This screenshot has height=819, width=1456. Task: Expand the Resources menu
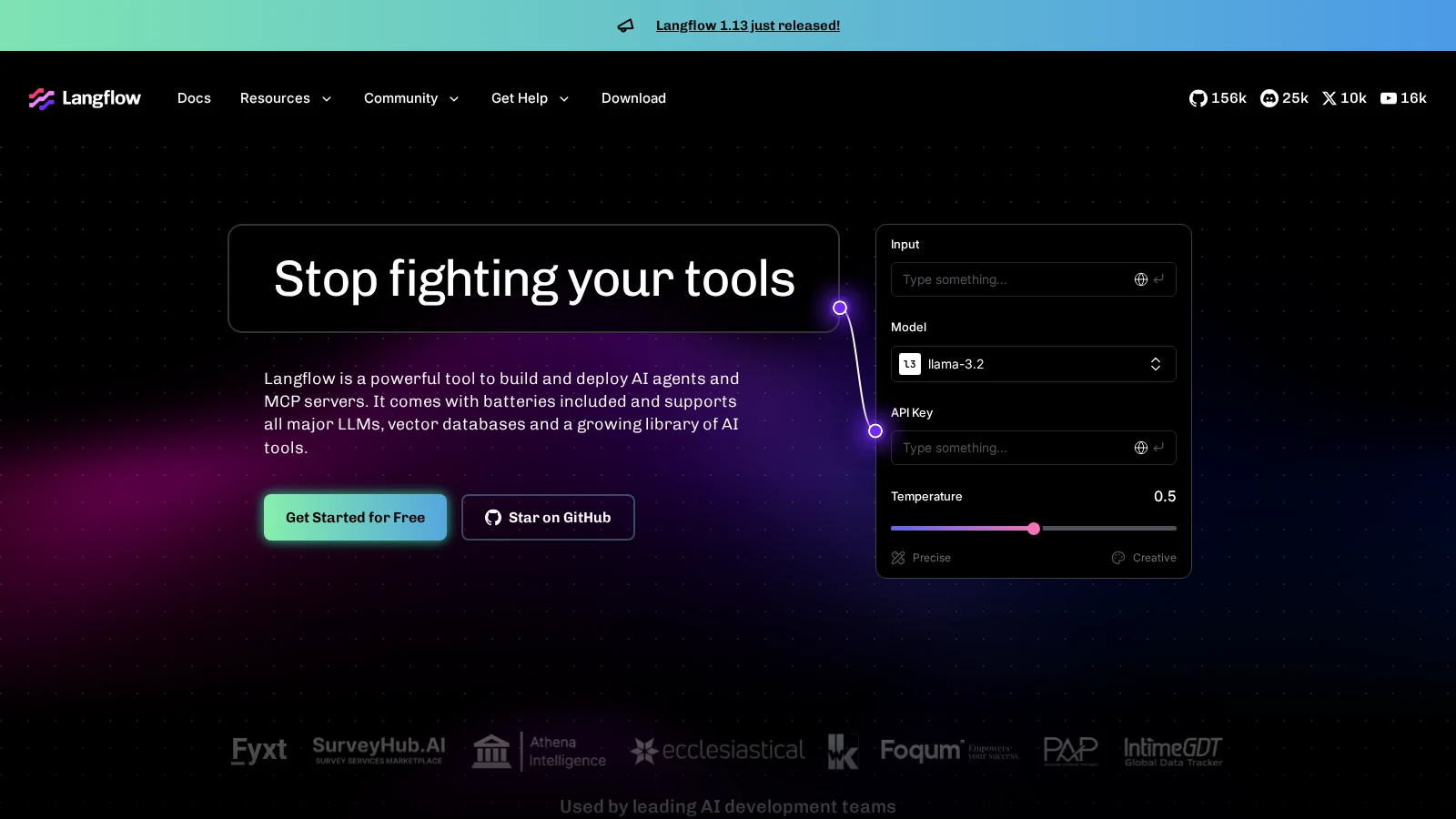(x=286, y=98)
